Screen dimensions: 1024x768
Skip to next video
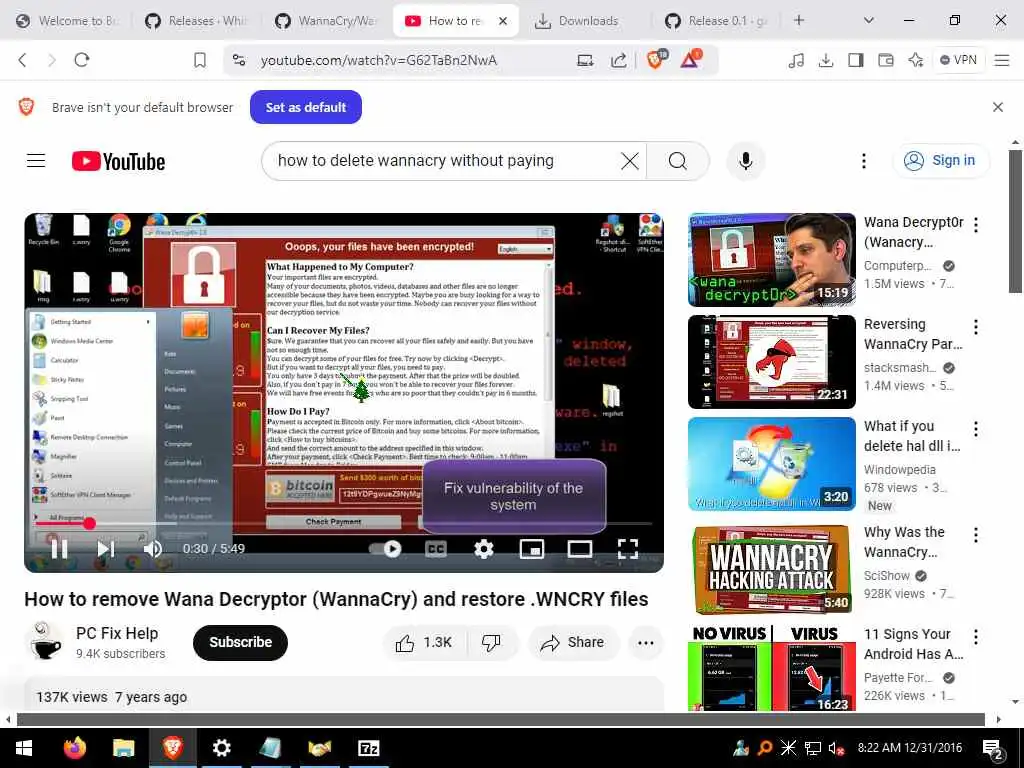(105, 549)
